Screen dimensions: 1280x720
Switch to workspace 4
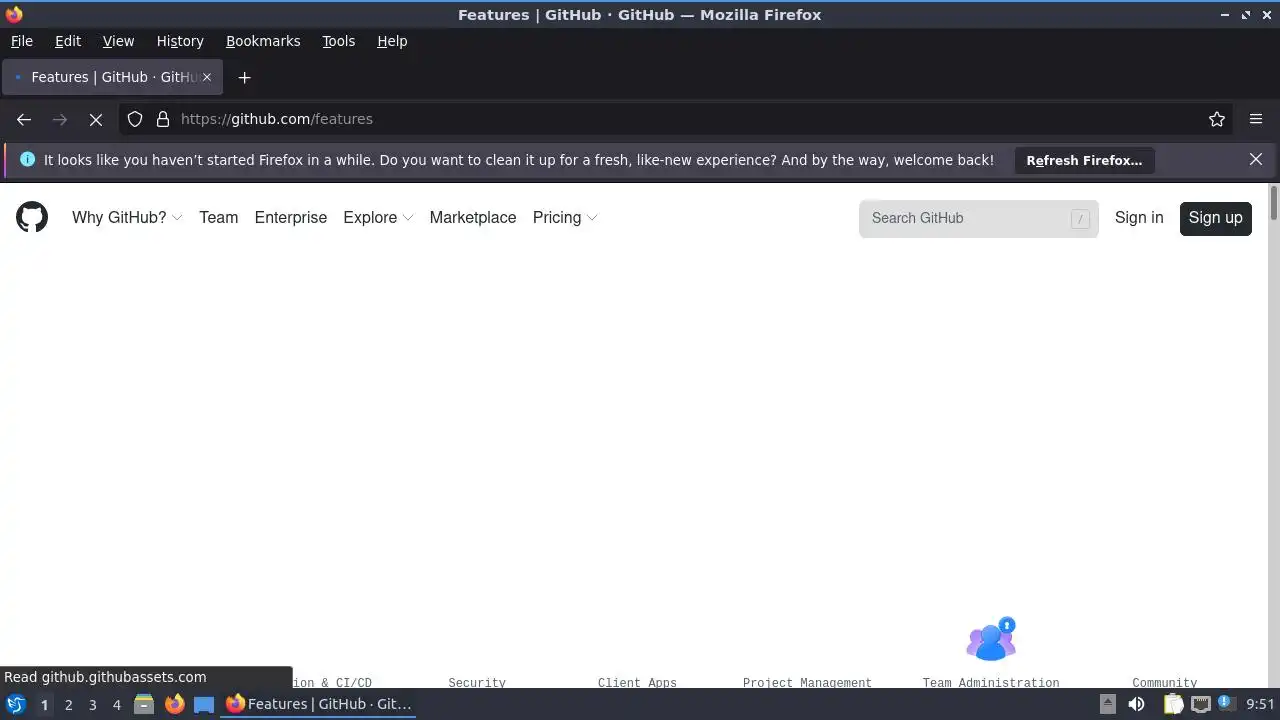click(x=116, y=704)
